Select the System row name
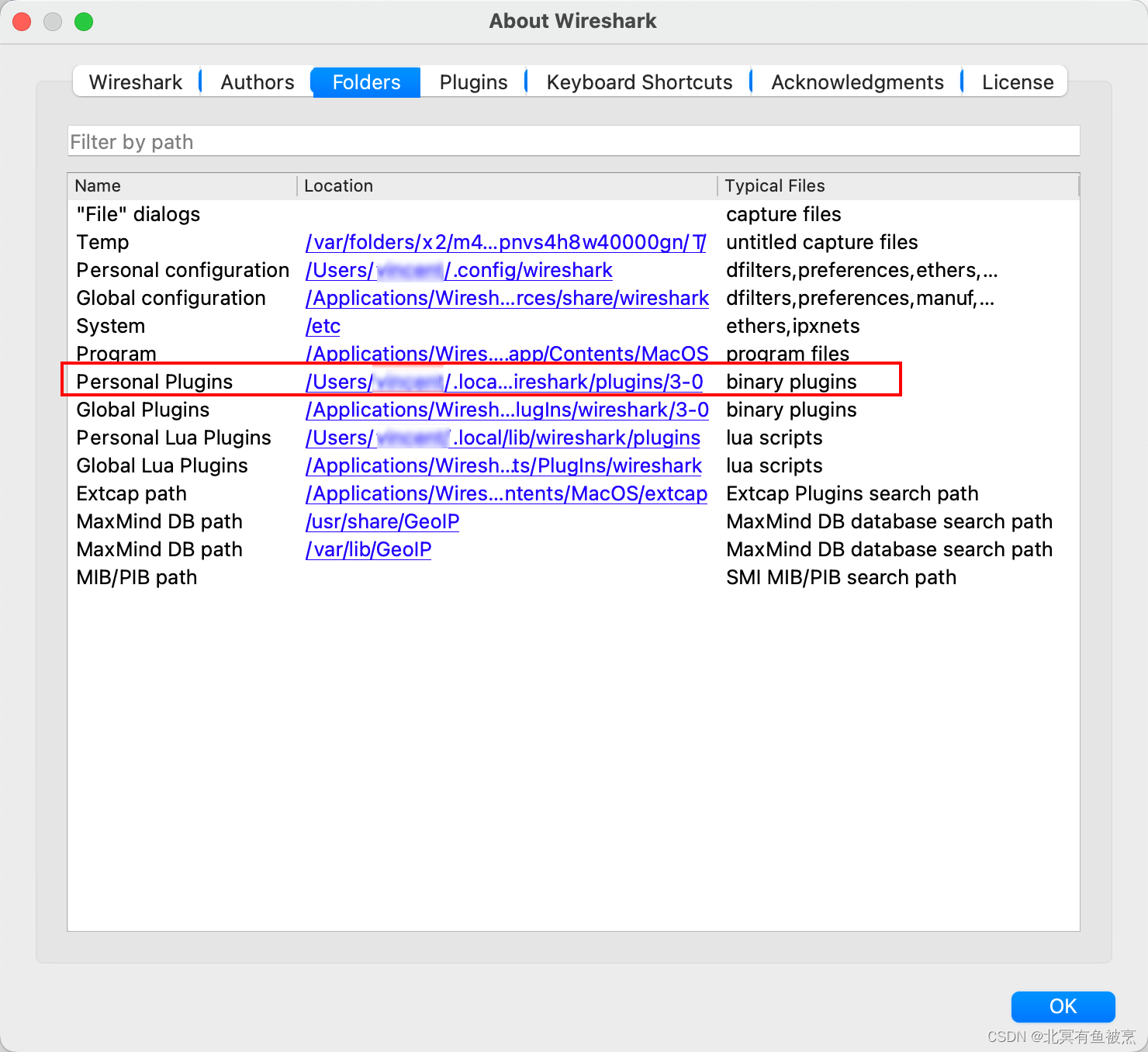The image size is (1148, 1052). [110, 326]
